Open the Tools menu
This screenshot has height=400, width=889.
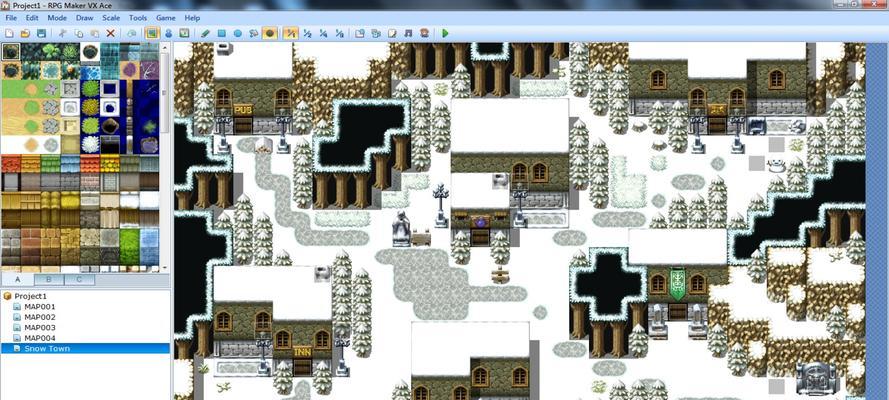coord(138,18)
